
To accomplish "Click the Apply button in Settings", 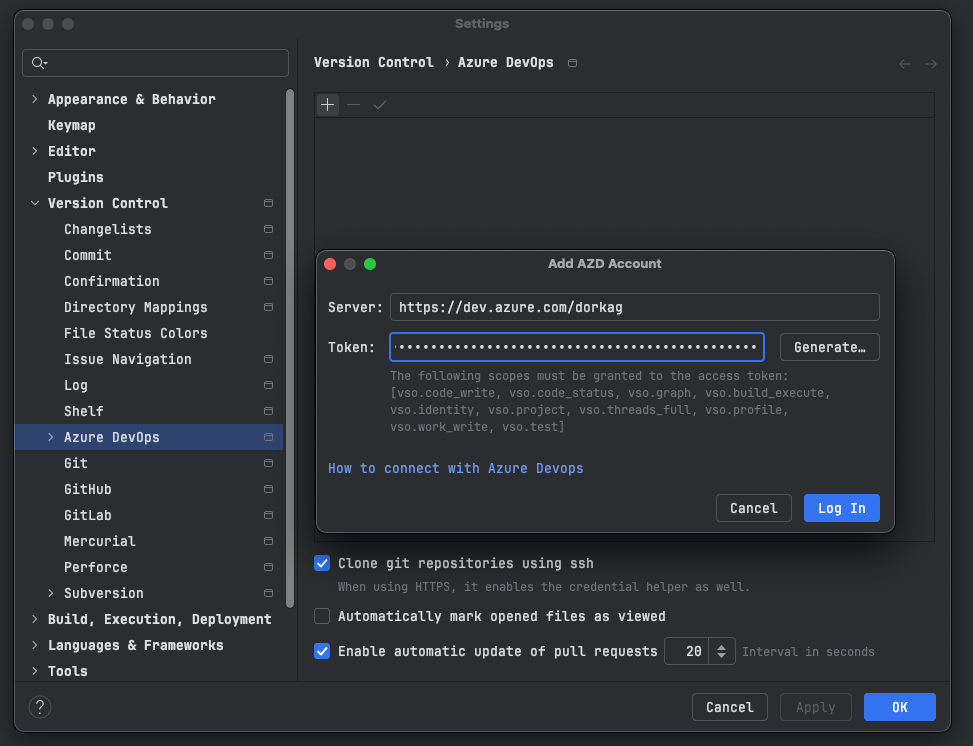I will (815, 707).
